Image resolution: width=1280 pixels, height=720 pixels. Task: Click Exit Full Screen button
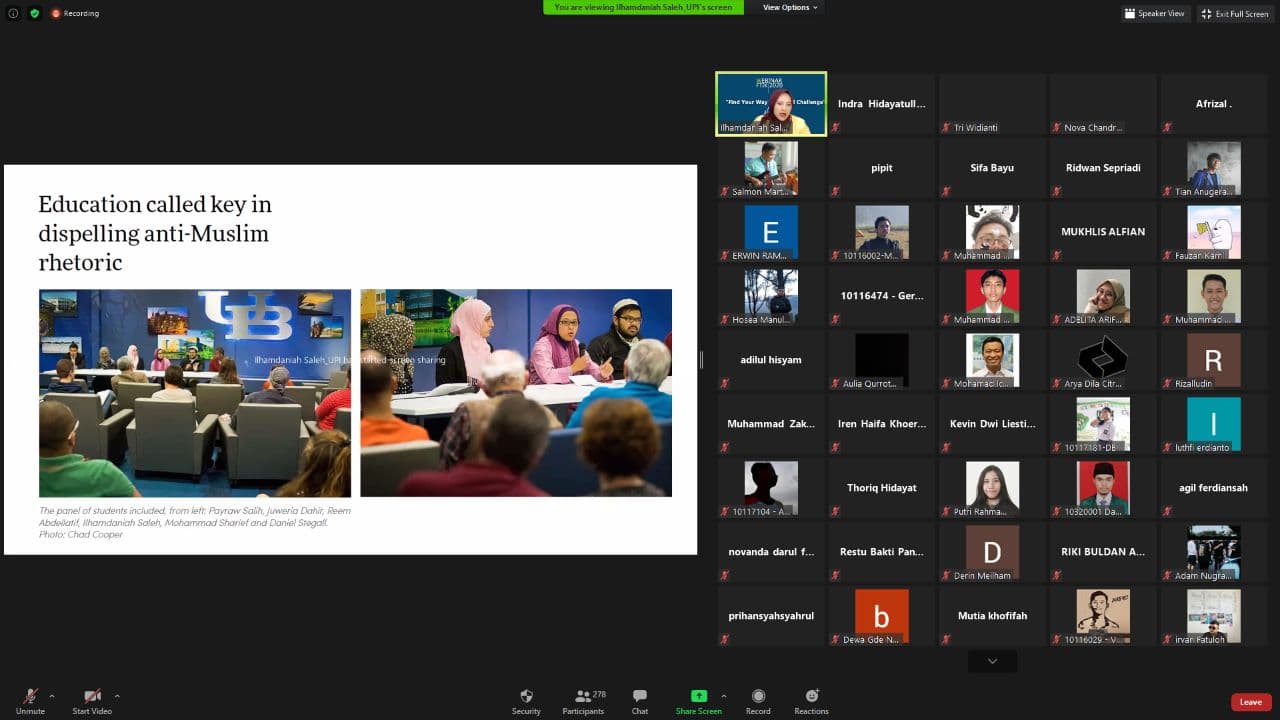coord(1235,13)
